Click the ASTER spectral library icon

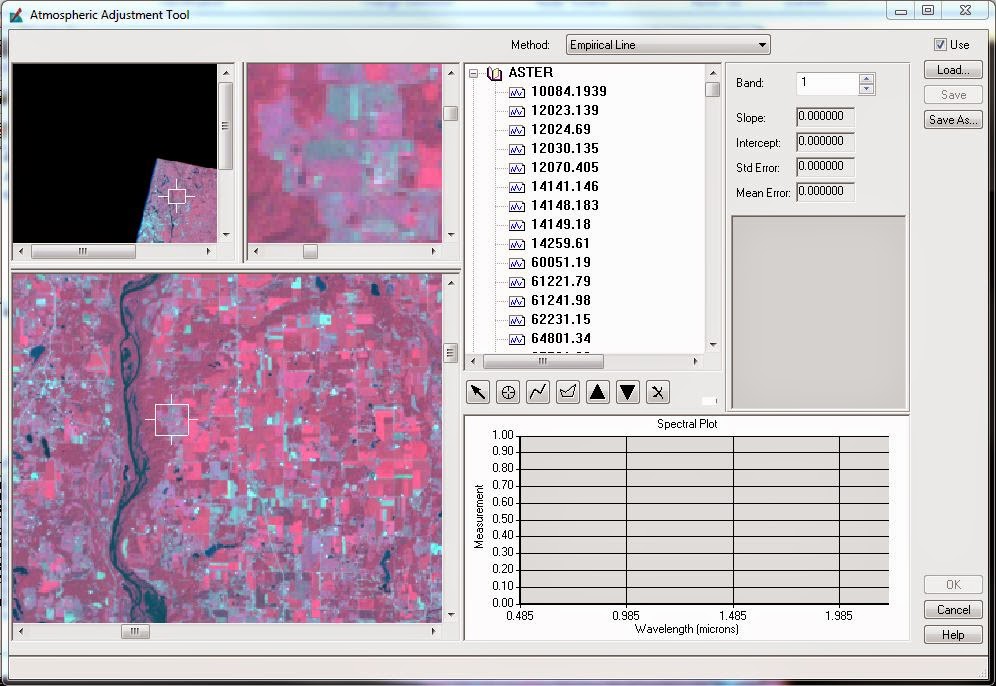coord(494,72)
